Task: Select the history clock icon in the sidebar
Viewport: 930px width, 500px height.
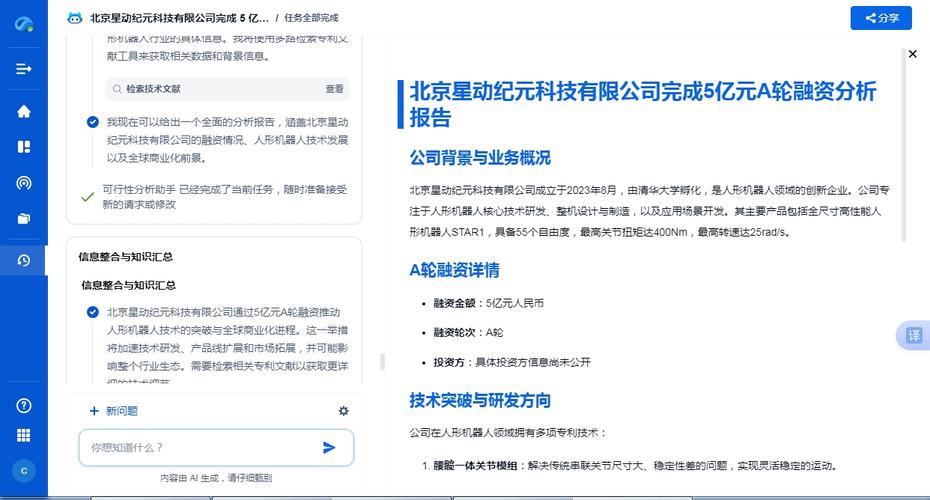Action: pos(24,260)
